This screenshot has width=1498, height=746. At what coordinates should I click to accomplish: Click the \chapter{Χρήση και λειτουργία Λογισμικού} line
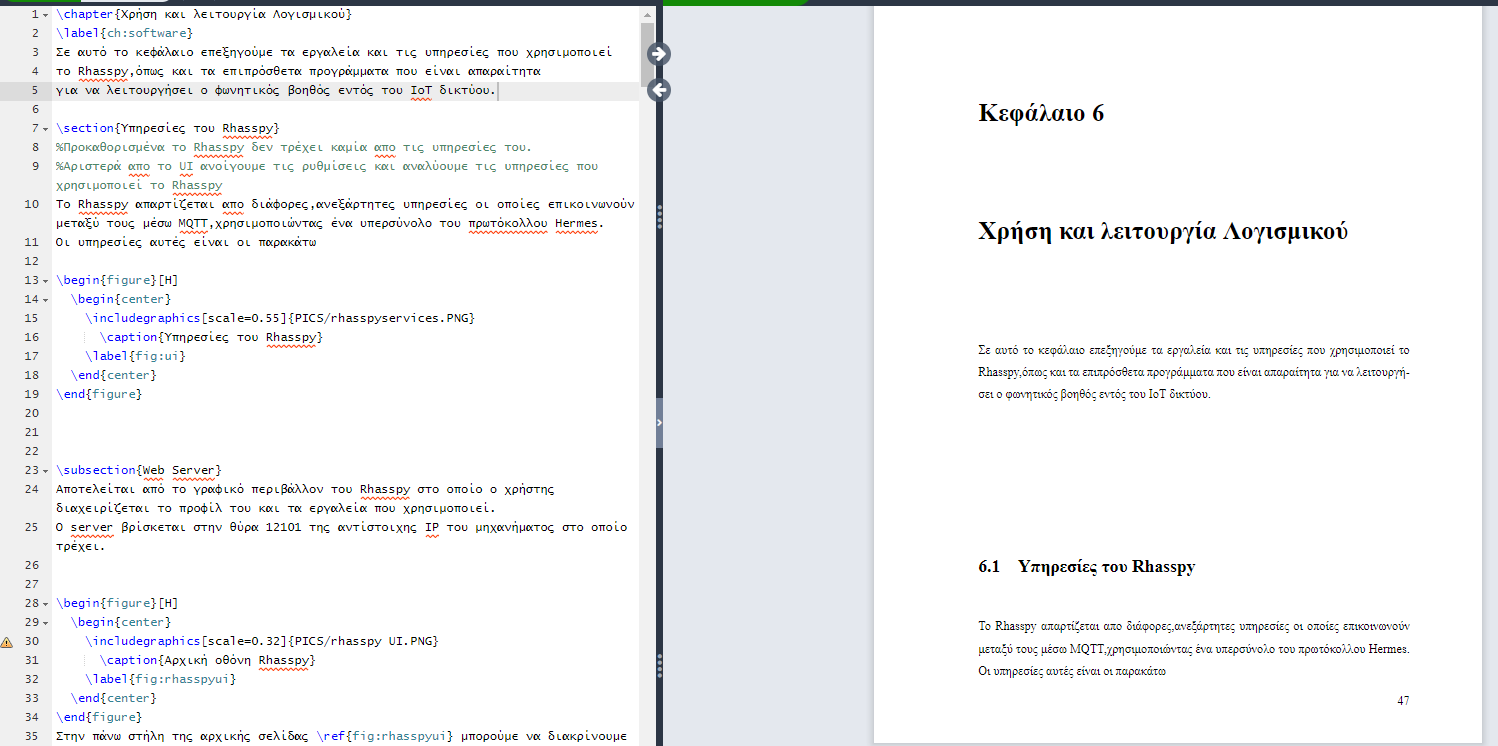pos(204,15)
